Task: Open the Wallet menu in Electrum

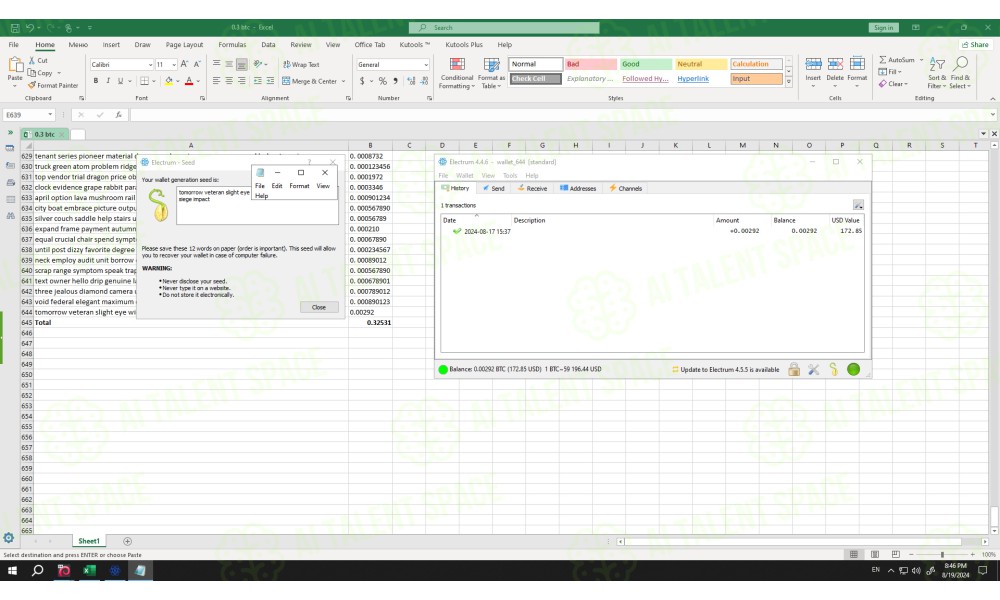Action: tap(464, 175)
